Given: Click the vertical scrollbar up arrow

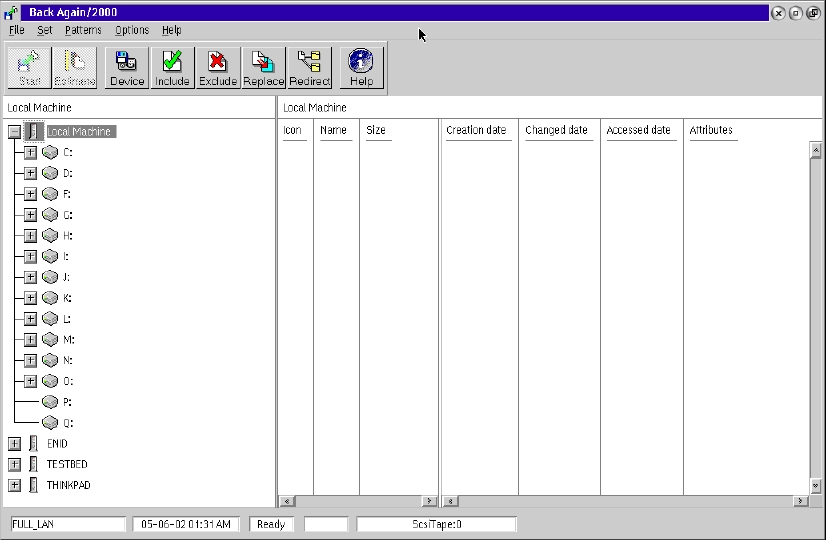Looking at the screenshot, I should click(815, 151).
